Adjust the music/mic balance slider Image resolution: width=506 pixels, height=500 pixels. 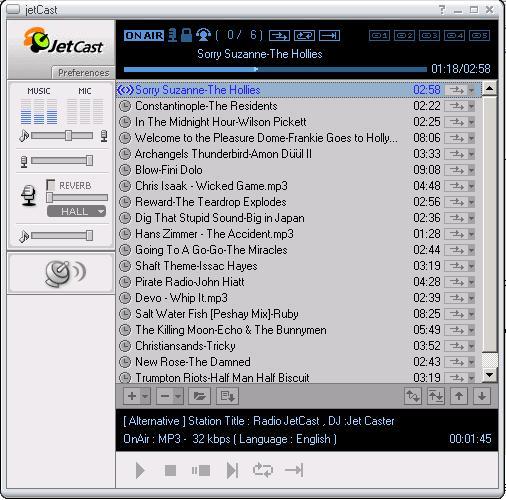coord(62,136)
